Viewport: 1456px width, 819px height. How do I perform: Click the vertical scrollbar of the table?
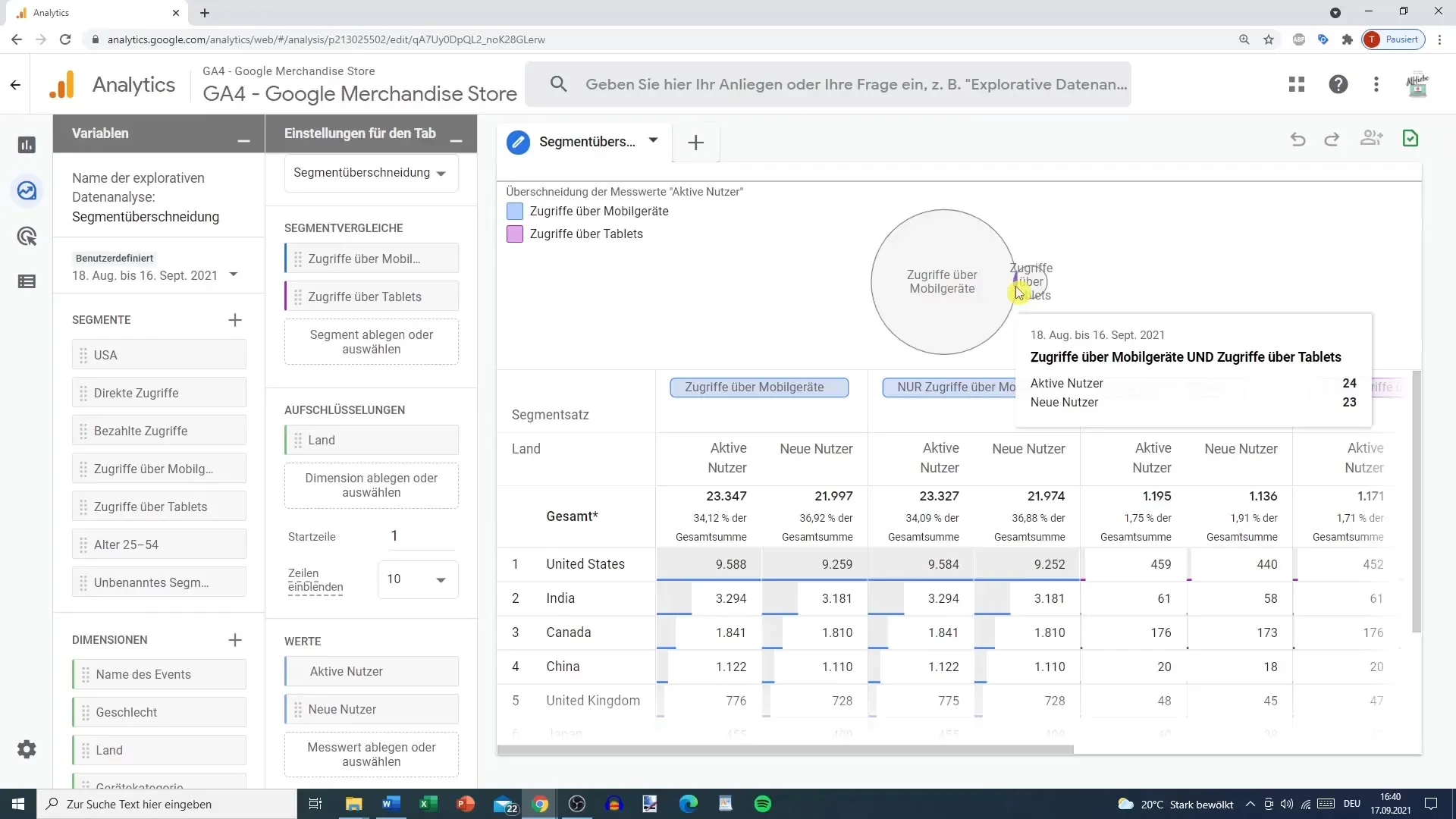coord(1417,502)
